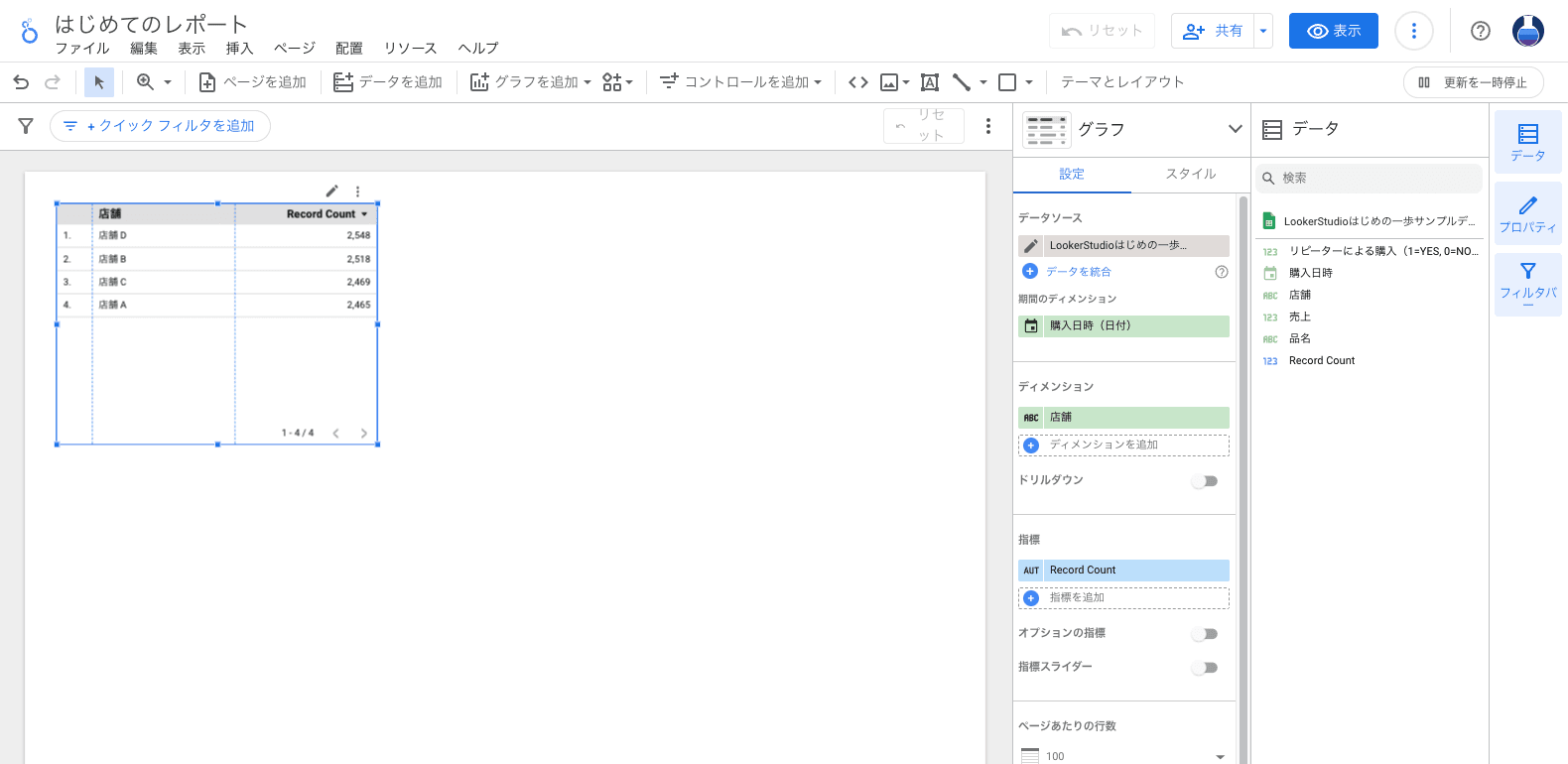Edit data source via pencil icon
This screenshot has width=1568, height=764.
tap(1031, 246)
